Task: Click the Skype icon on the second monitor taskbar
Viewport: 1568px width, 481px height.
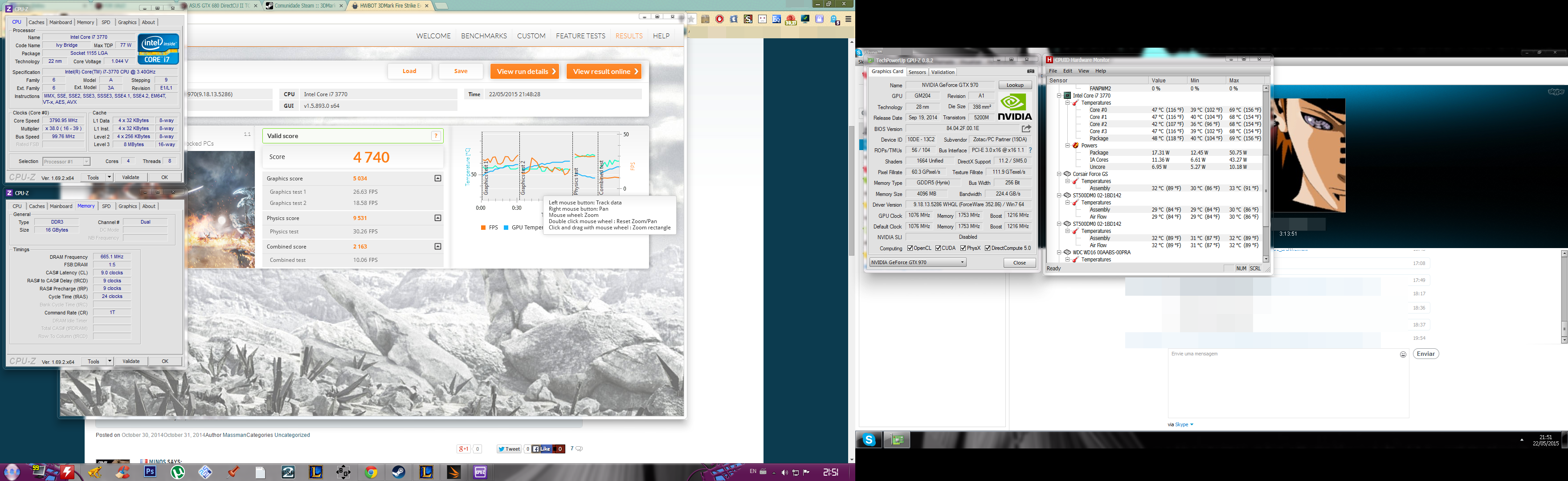Action: point(869,440)
